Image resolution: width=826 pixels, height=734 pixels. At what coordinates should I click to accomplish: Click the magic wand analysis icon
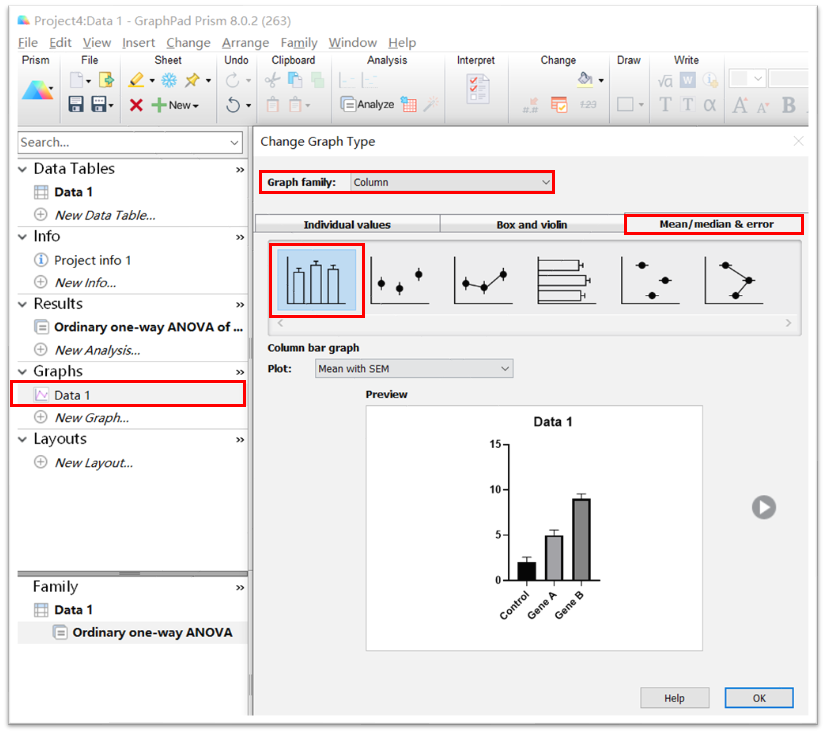[431, 104]
